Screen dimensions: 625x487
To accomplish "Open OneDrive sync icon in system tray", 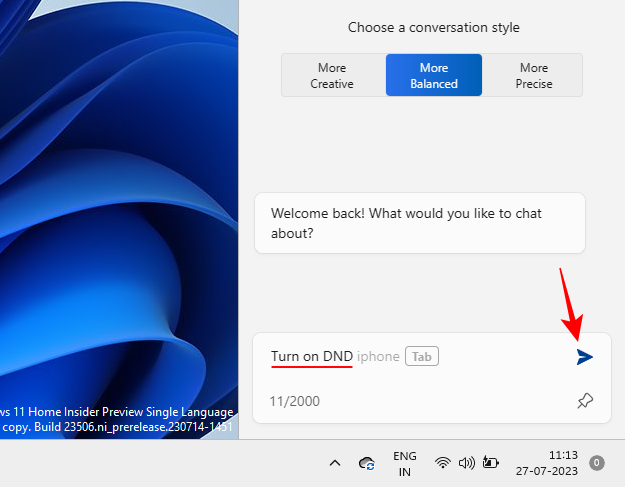I will pyautogui.click(x=368, y=463).
